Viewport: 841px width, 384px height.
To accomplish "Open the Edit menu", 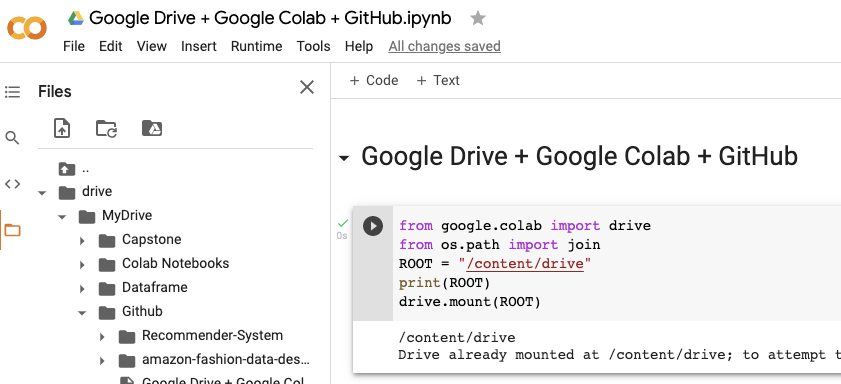I will 110,47.
